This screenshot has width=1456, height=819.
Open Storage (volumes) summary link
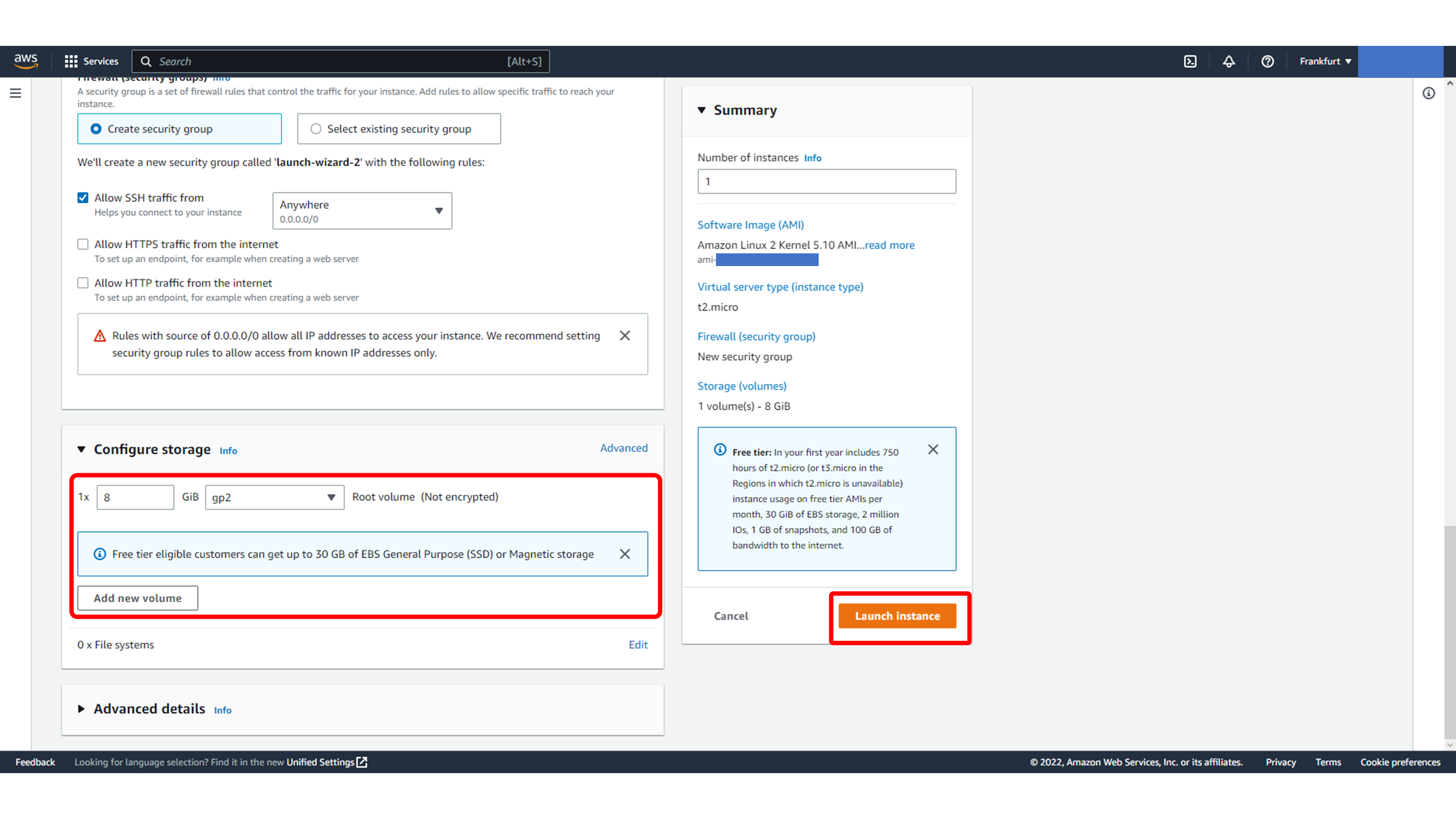tap(741, 386)
